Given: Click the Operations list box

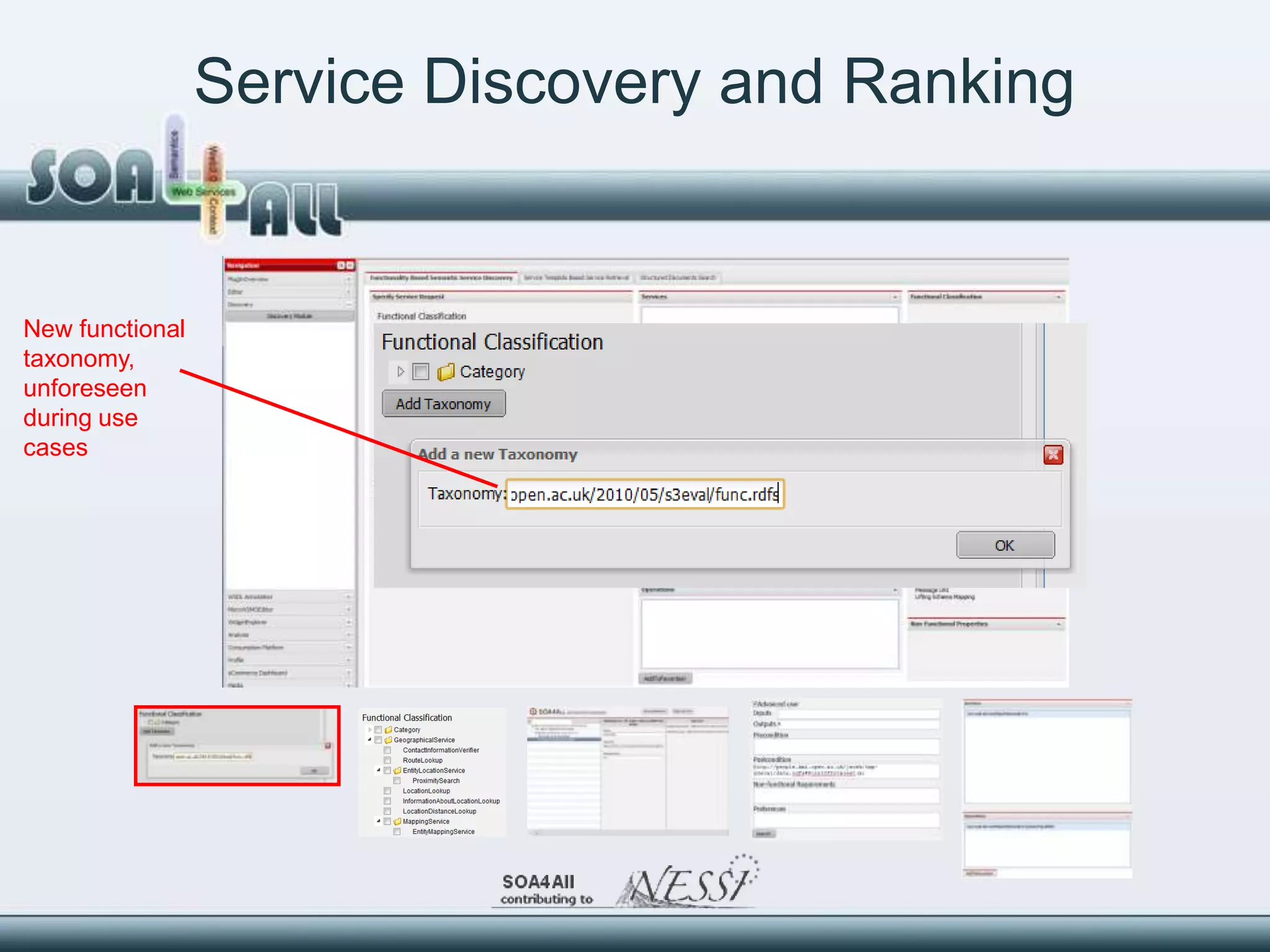Looking at the screenshot, I should pos(770,633).
